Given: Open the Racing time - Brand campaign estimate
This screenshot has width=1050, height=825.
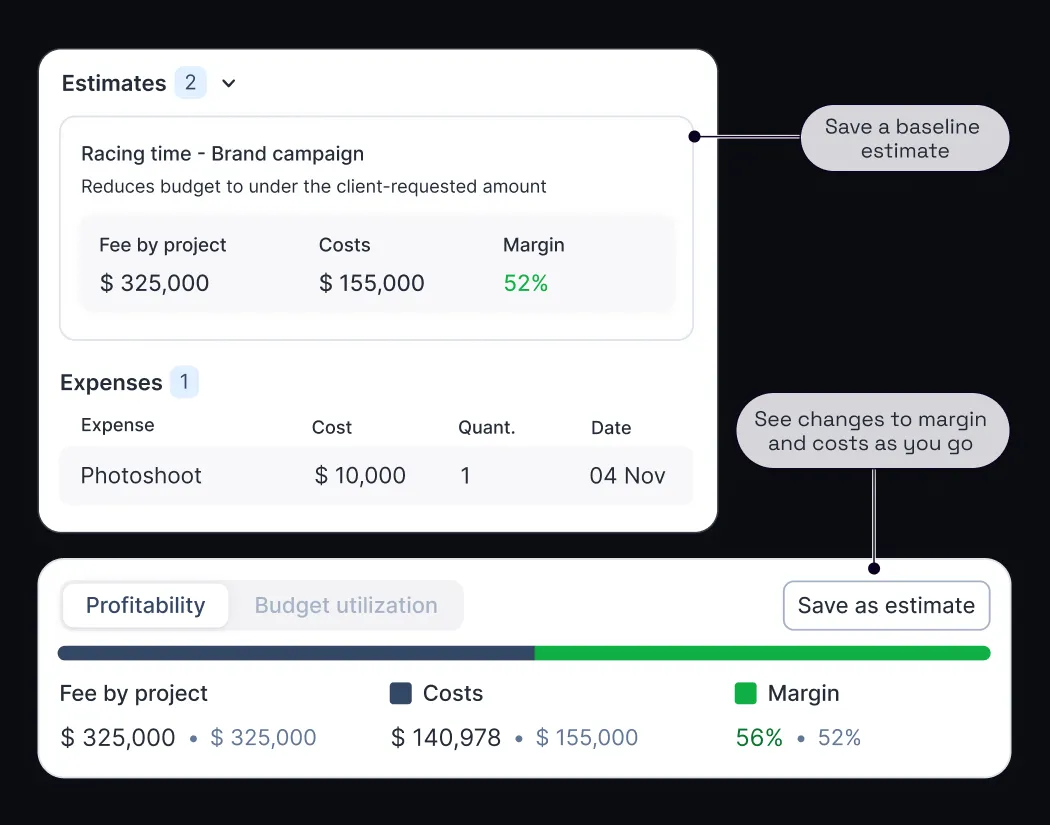Looking at the screenshot, I should (x=376, y=225).
